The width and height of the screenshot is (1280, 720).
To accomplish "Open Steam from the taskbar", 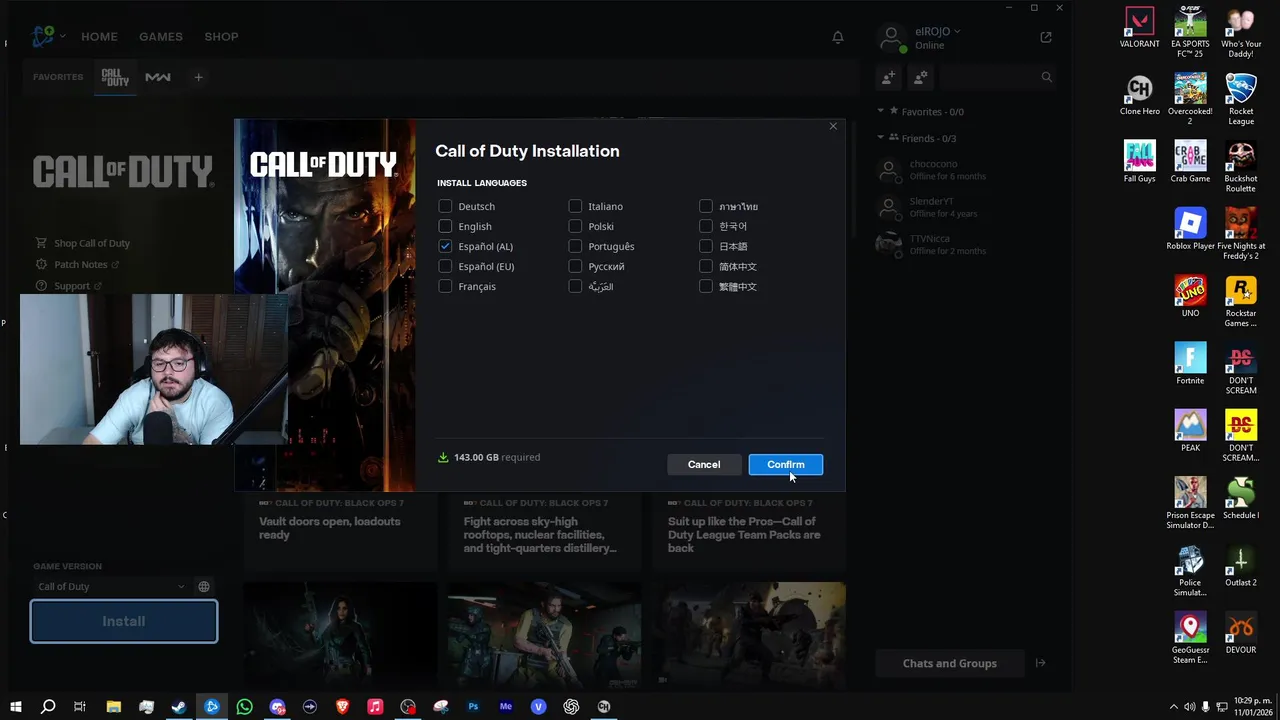I will click(179, 707).
